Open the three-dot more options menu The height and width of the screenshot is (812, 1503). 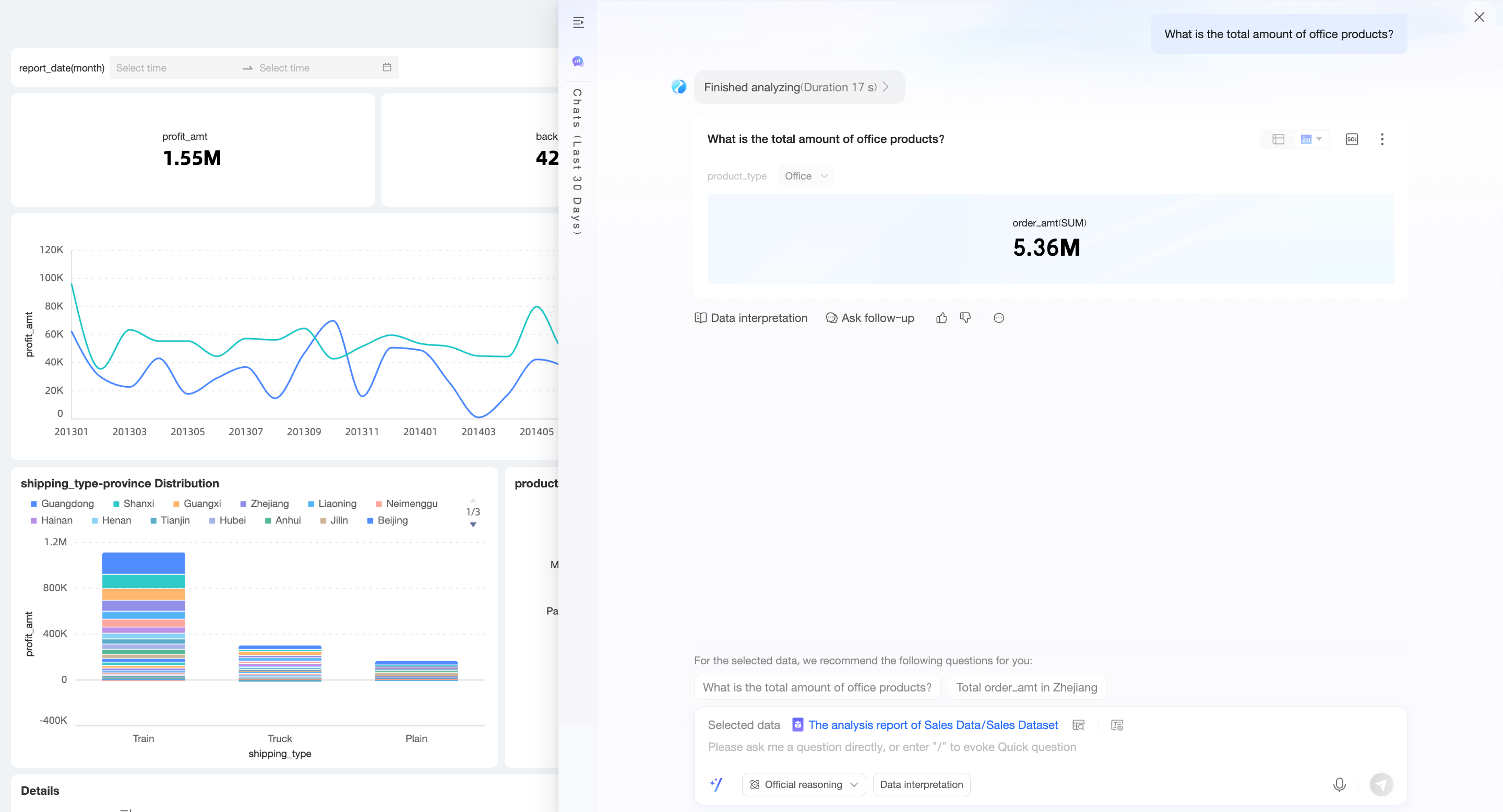click(1381, 139)
